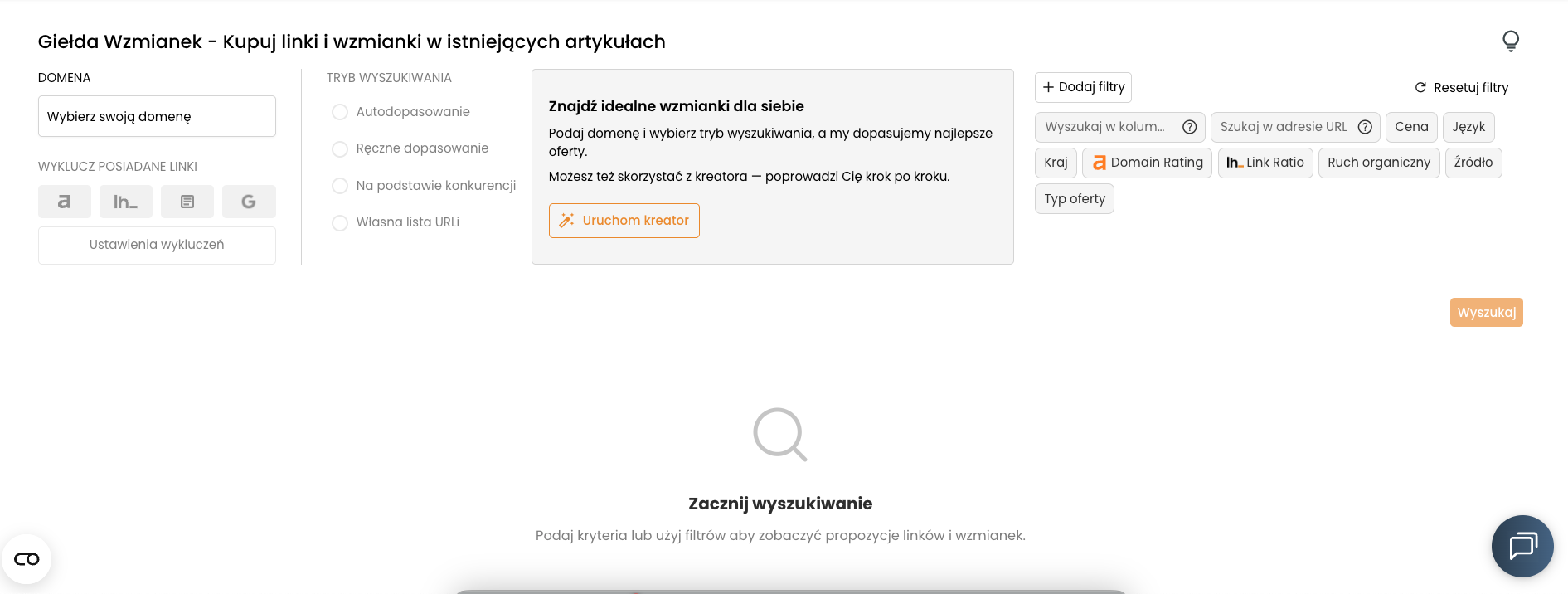Toggle Ahrefs links exclusion icon

click(65, 202)
